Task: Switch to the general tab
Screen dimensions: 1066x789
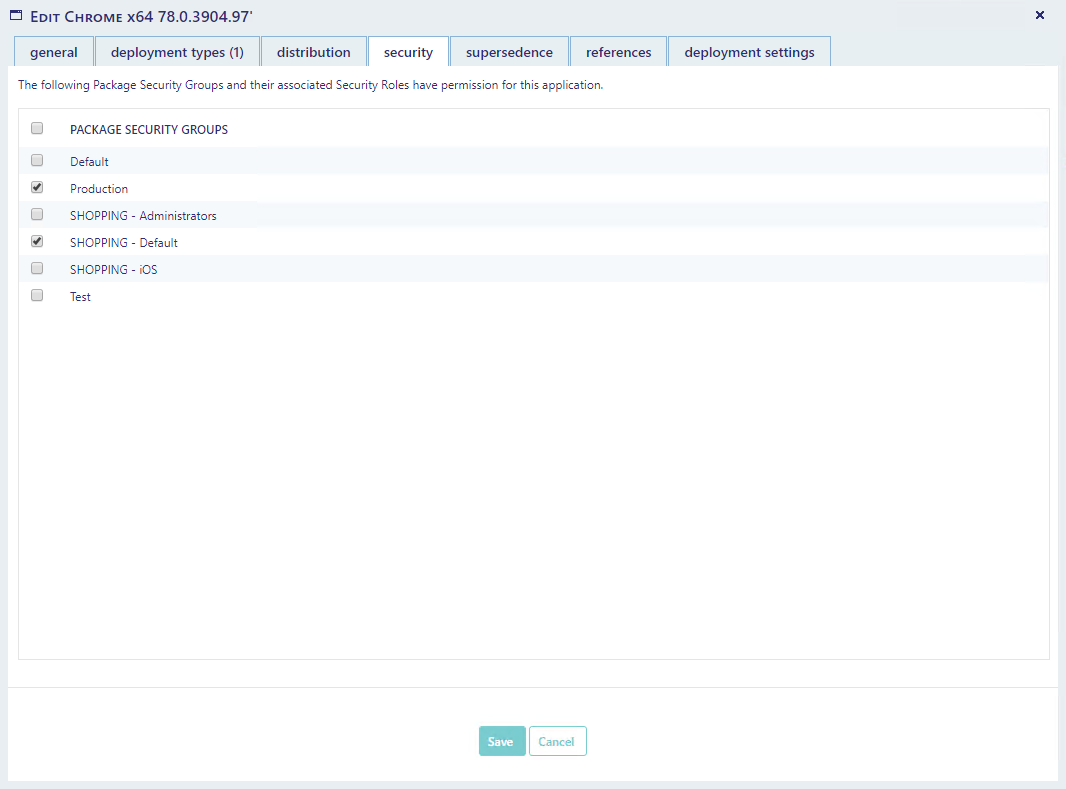Action: tap(54, 52)
